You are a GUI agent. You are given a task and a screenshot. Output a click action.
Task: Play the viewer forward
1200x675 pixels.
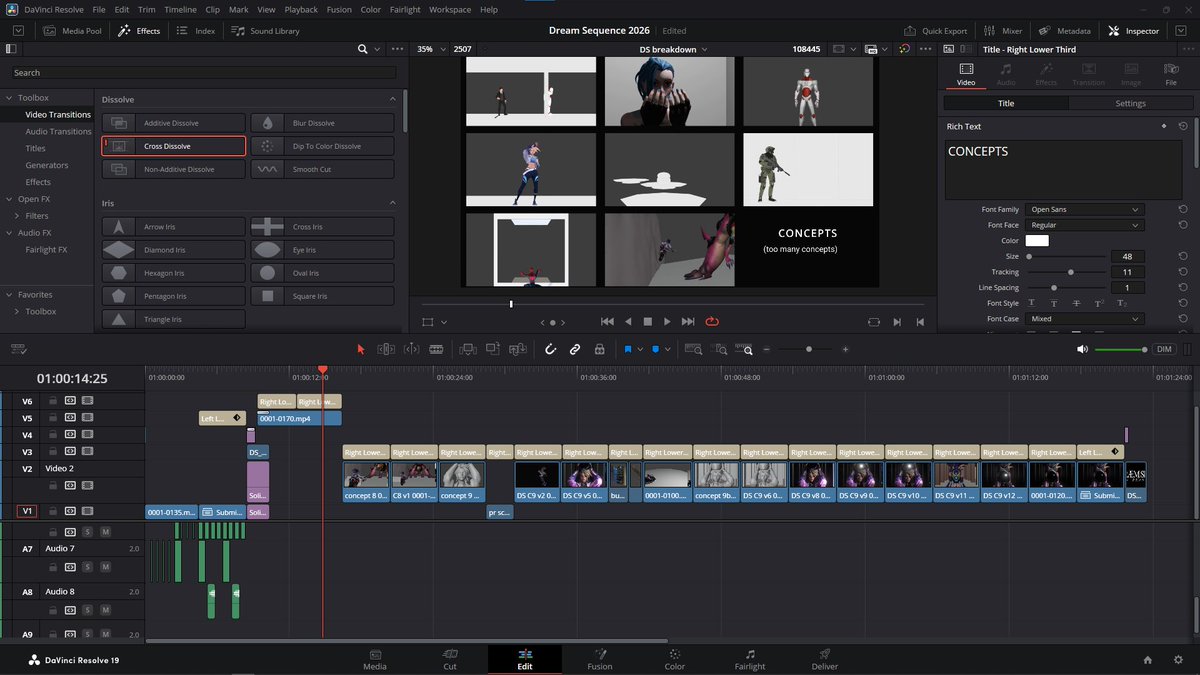pos(667,322)
